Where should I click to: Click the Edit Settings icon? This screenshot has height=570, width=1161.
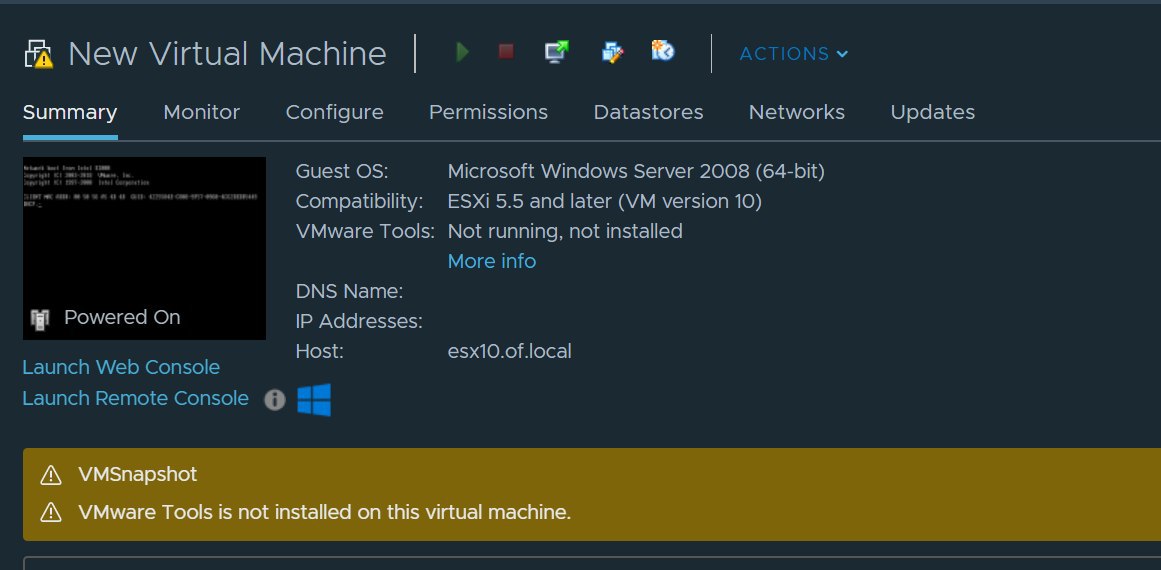(x=612, y=52)
